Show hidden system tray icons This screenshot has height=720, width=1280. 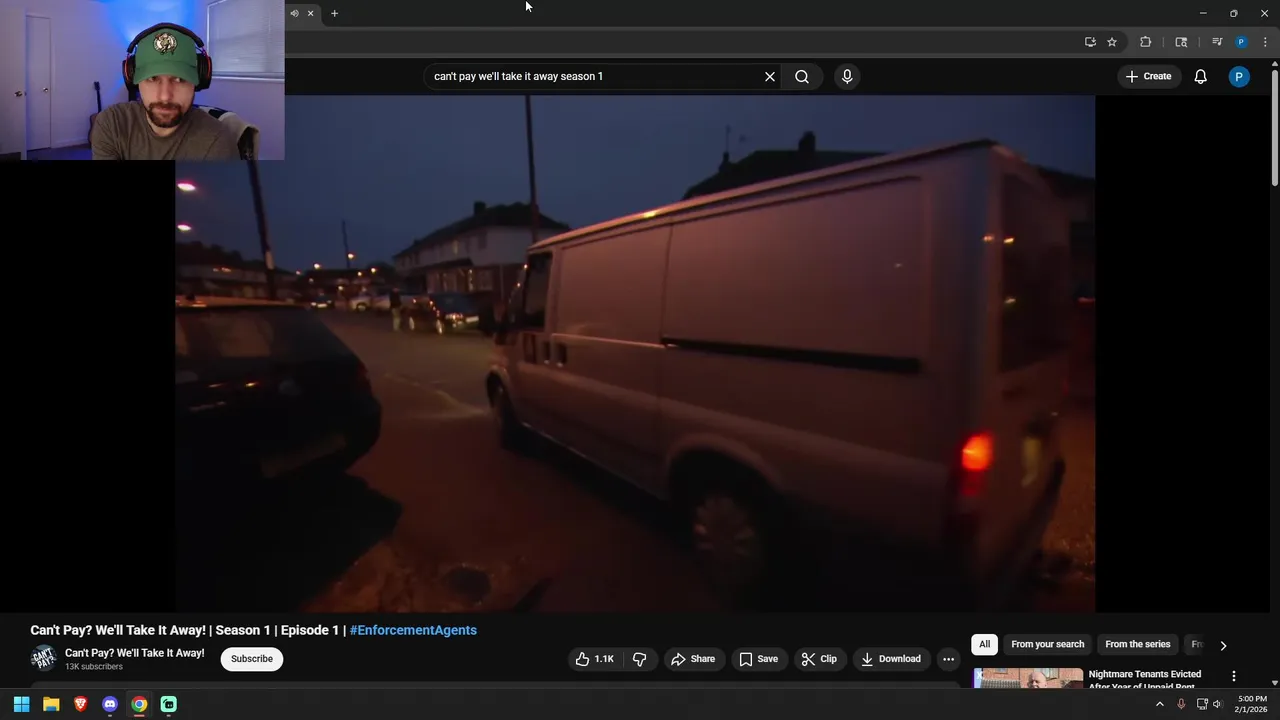pyautogui.click(x=1160, y=704)
